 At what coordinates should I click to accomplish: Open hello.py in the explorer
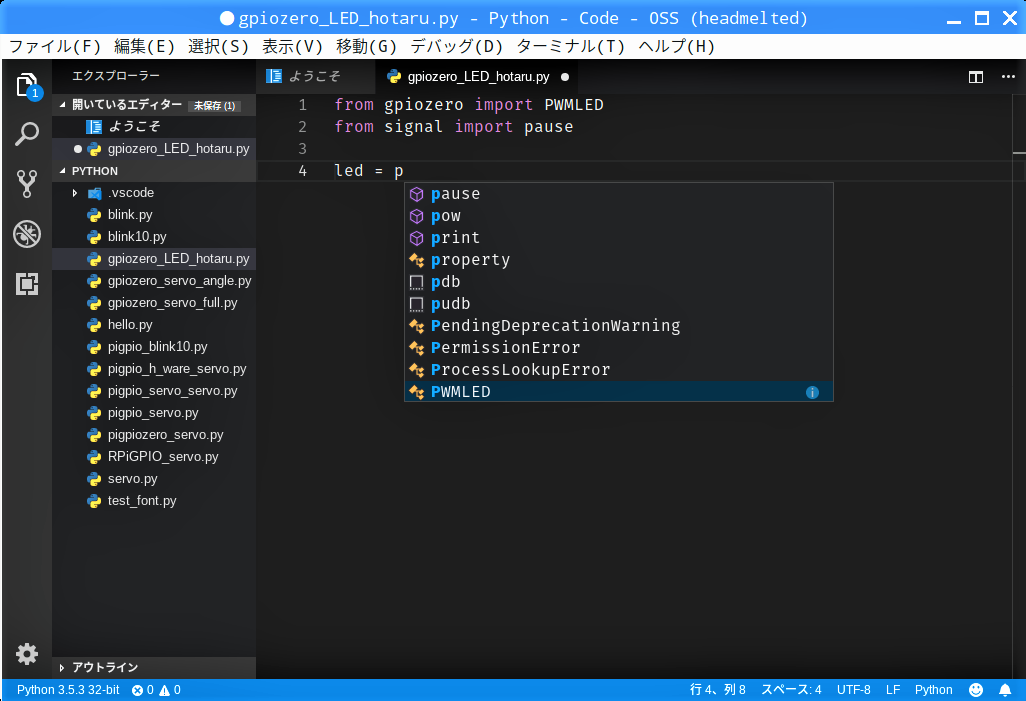(154, 325)
